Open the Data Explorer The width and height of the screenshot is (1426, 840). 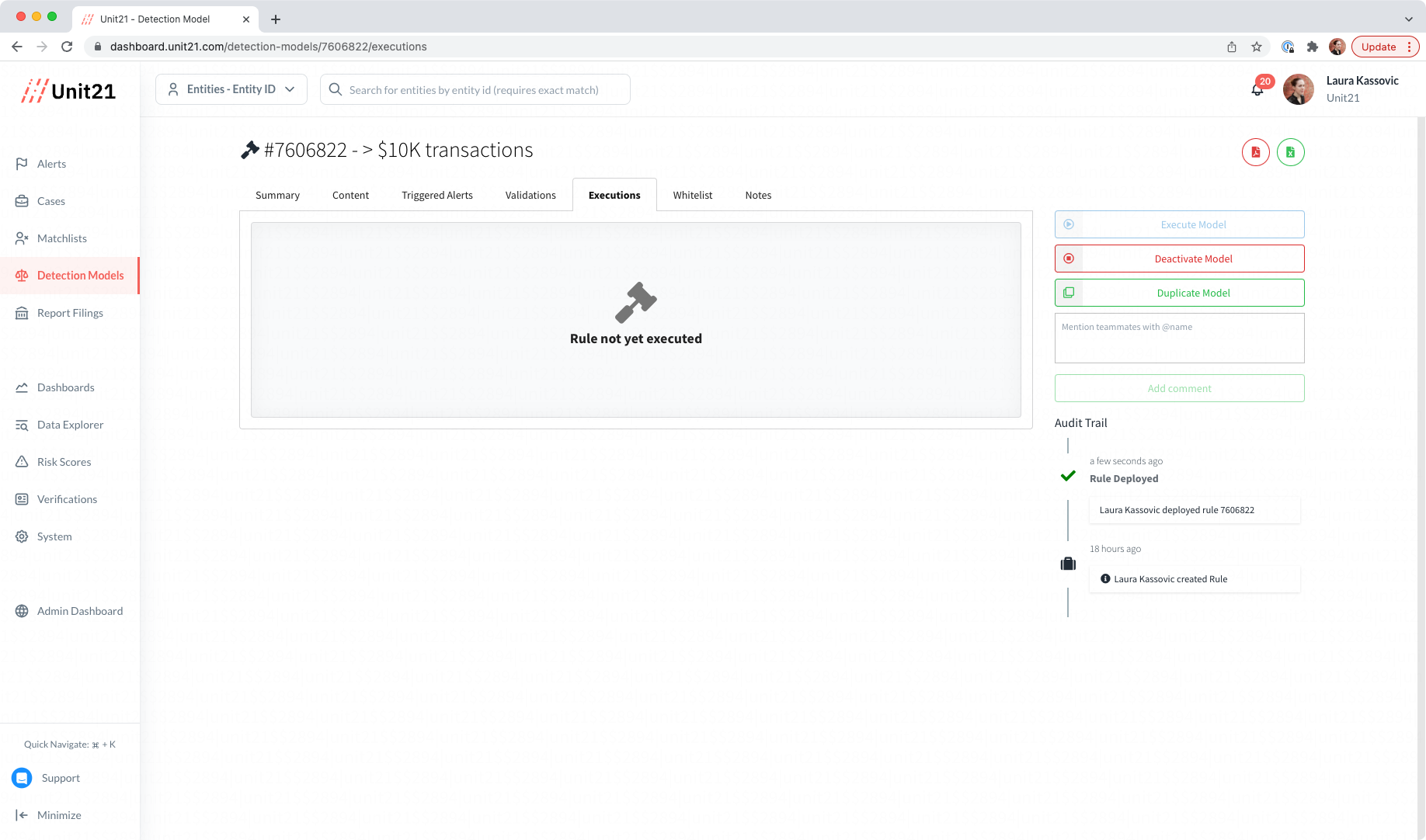[70, 425]
